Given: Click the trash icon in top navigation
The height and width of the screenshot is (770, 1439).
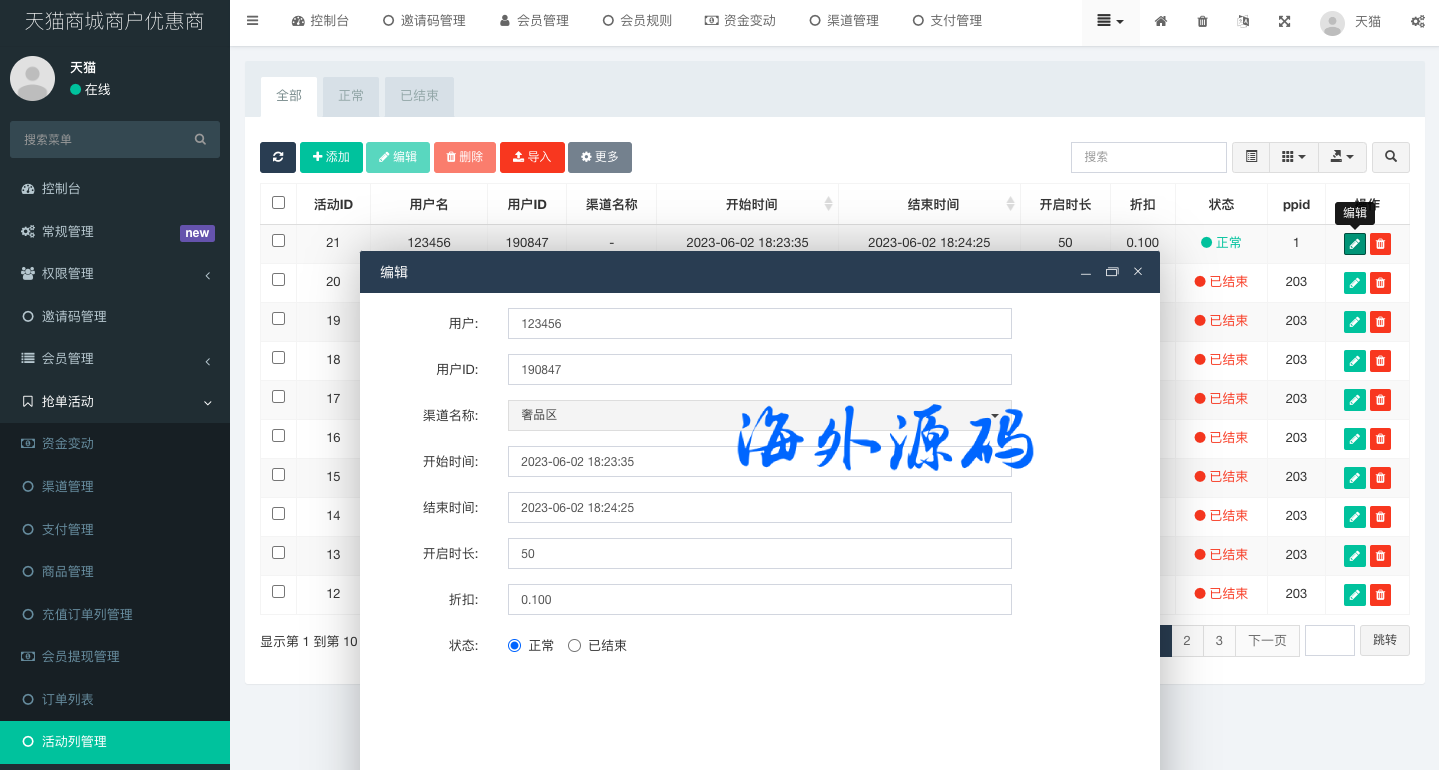Looking at the screenshot, I should pyautogui.click(x=1202, y=21).
